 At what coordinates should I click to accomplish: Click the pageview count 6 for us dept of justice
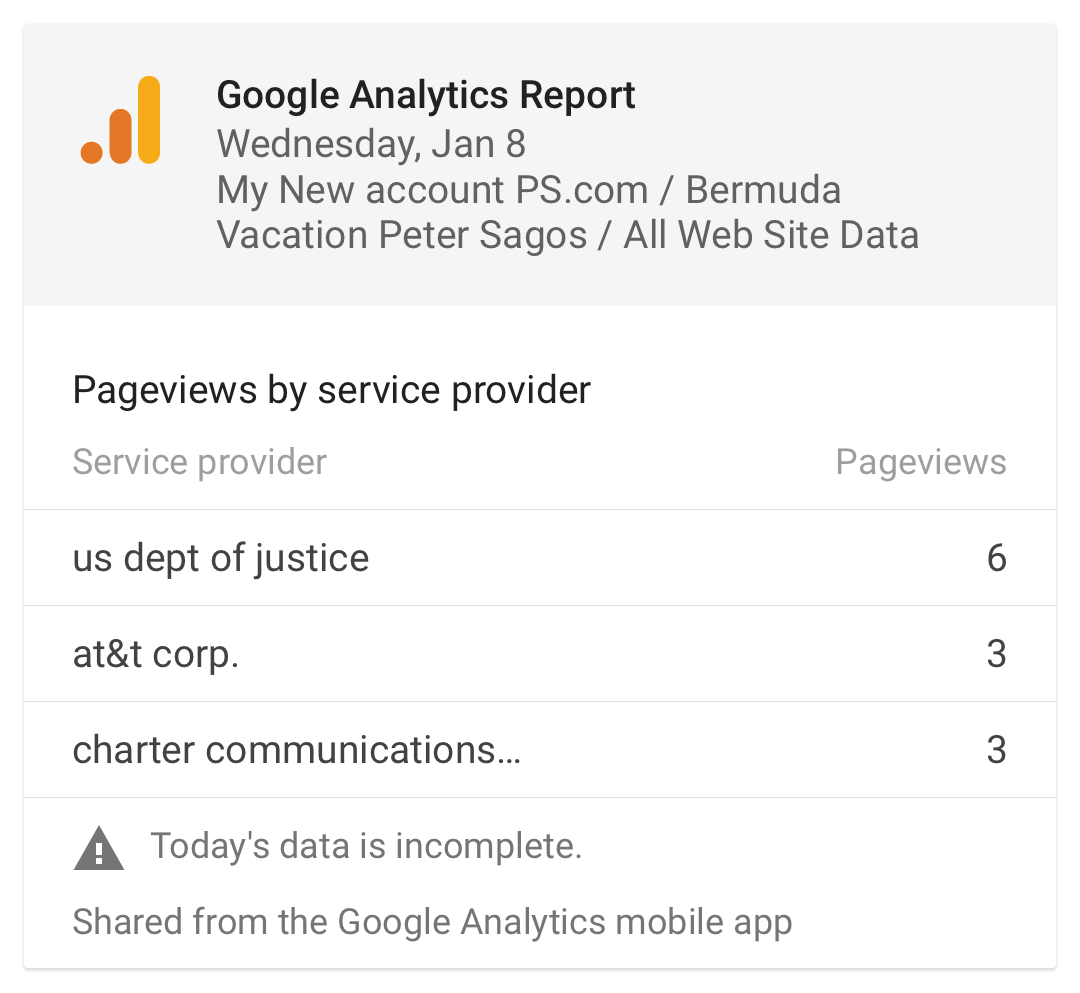click(x=997, y=558)
